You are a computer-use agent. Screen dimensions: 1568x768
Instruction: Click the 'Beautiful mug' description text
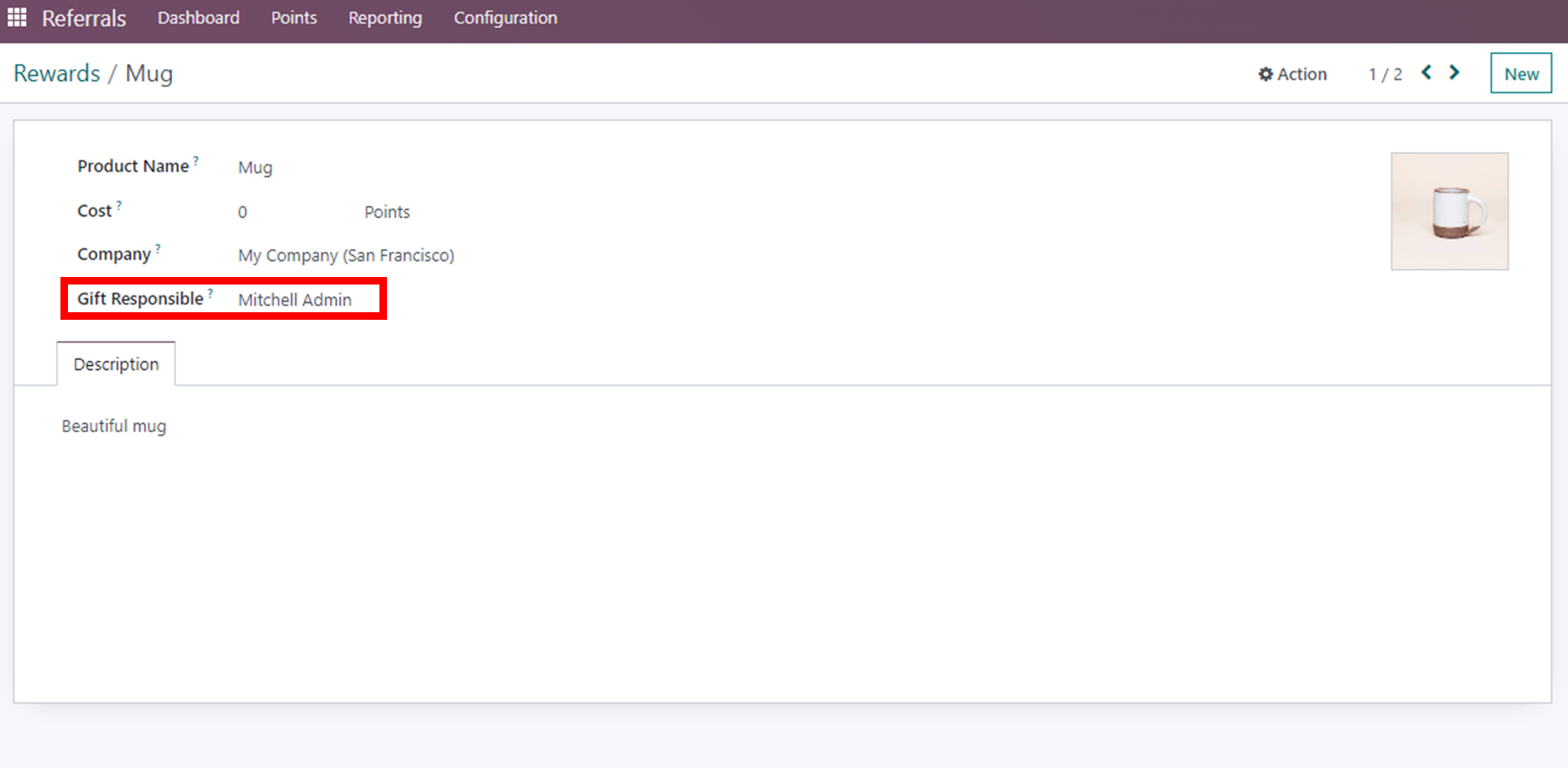pyautogui.click(x=114, y=426)
